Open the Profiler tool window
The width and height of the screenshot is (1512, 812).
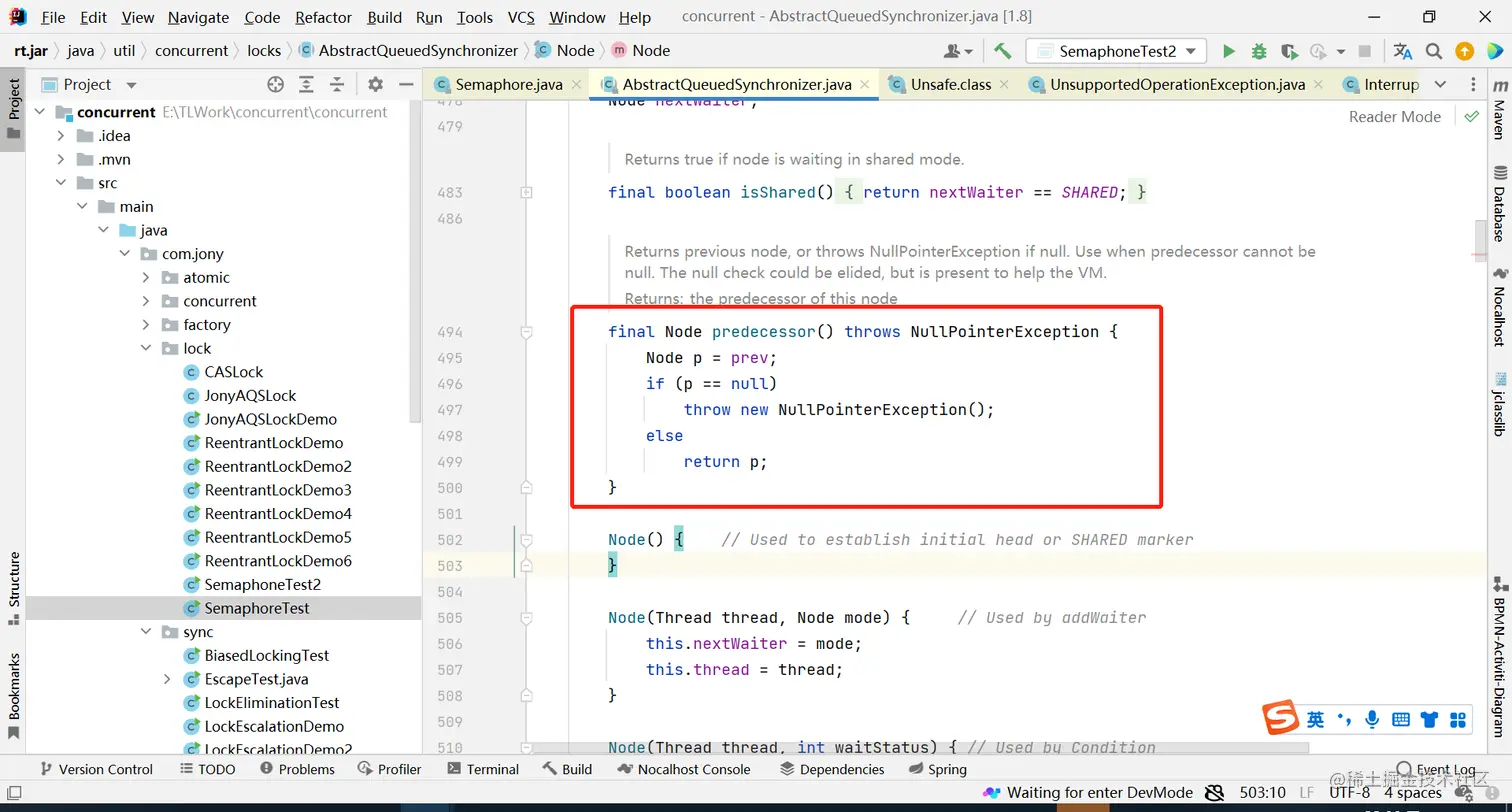(x=389, y=769)
